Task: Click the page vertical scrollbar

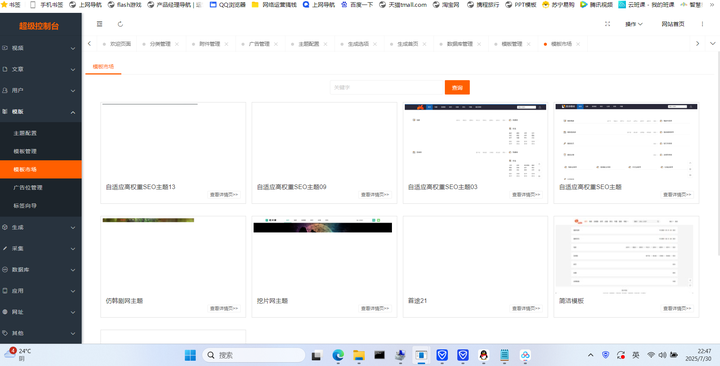Action: coord(718,153)
